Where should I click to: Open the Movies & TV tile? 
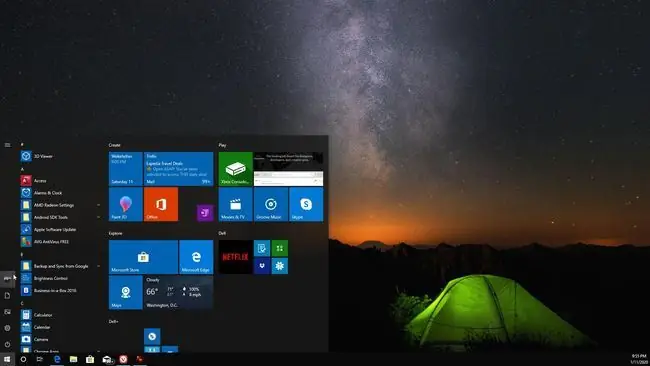[x=235, y=204]
